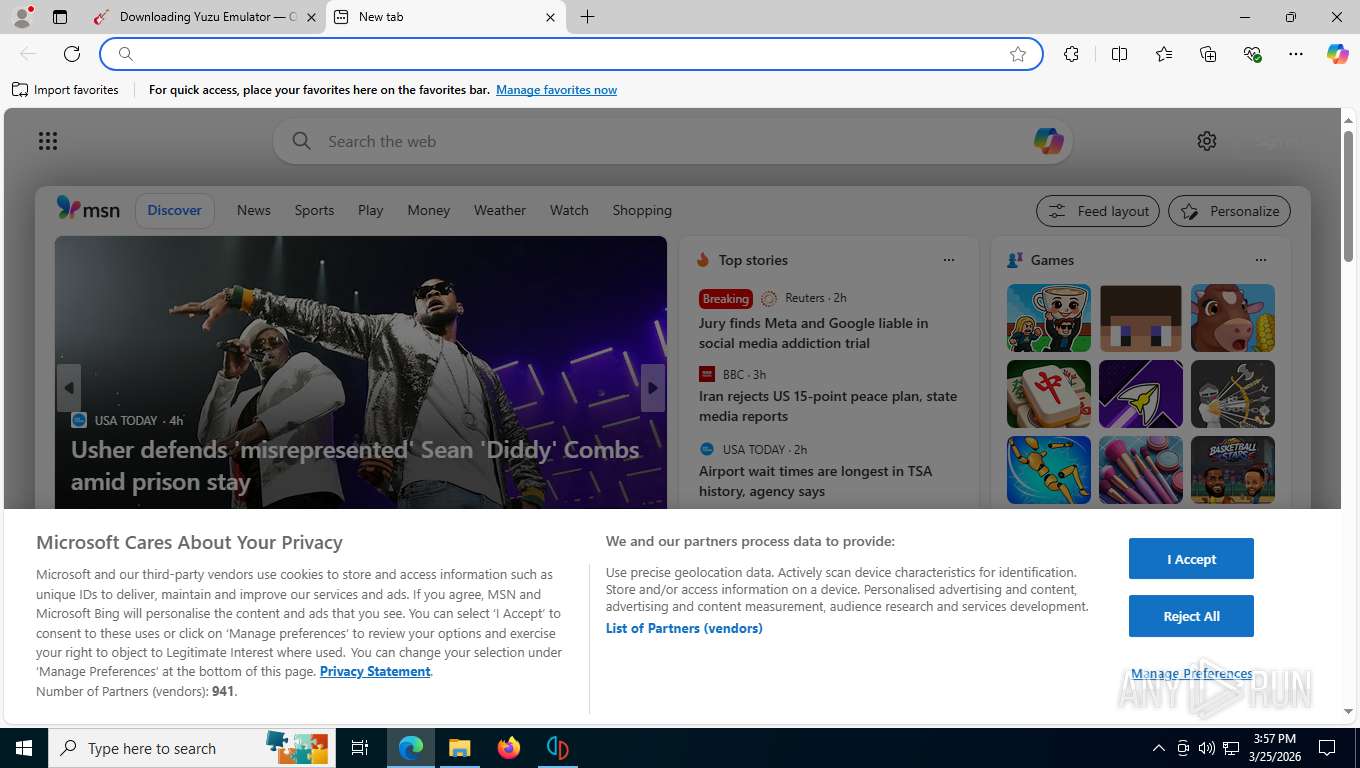Open the Shopping tab

pyautogui.click(x=642, y=210)
